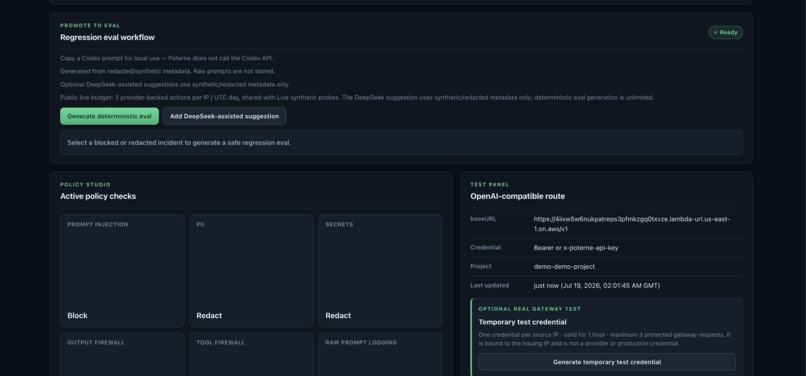This screenshot has height=376, width=806.
Task: Click the 'Temporary test credential' heading
Action: pyautogui.click(x=522, y=322)
